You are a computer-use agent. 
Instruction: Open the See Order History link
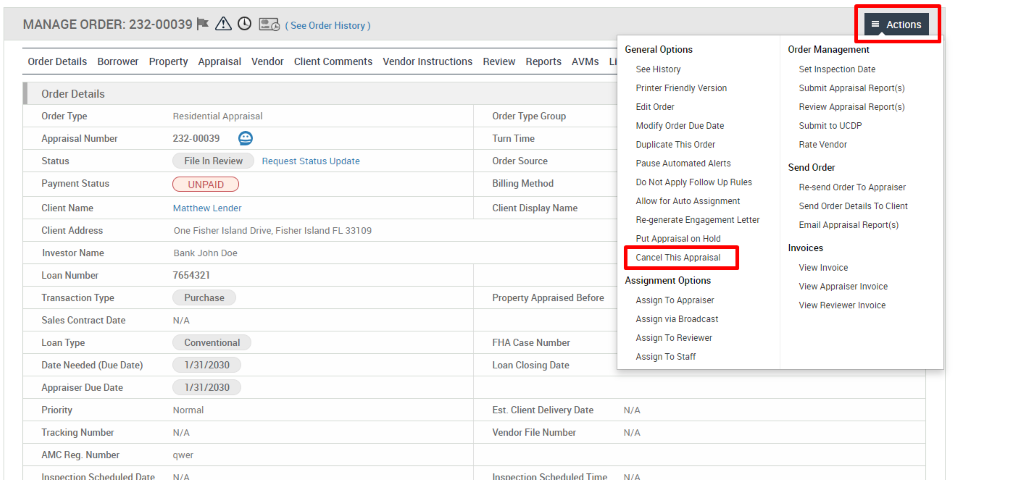(328, 25)
